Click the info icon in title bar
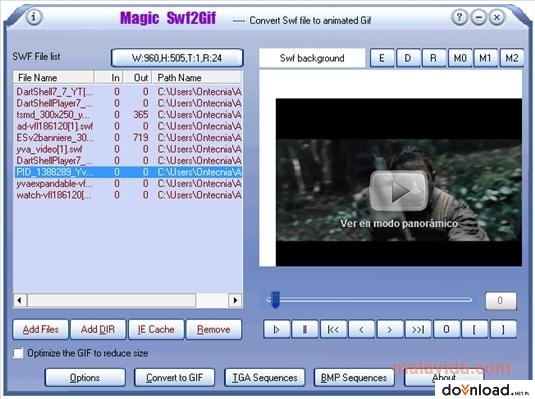Viewport: 535px width, 399px height. [33, 17]
